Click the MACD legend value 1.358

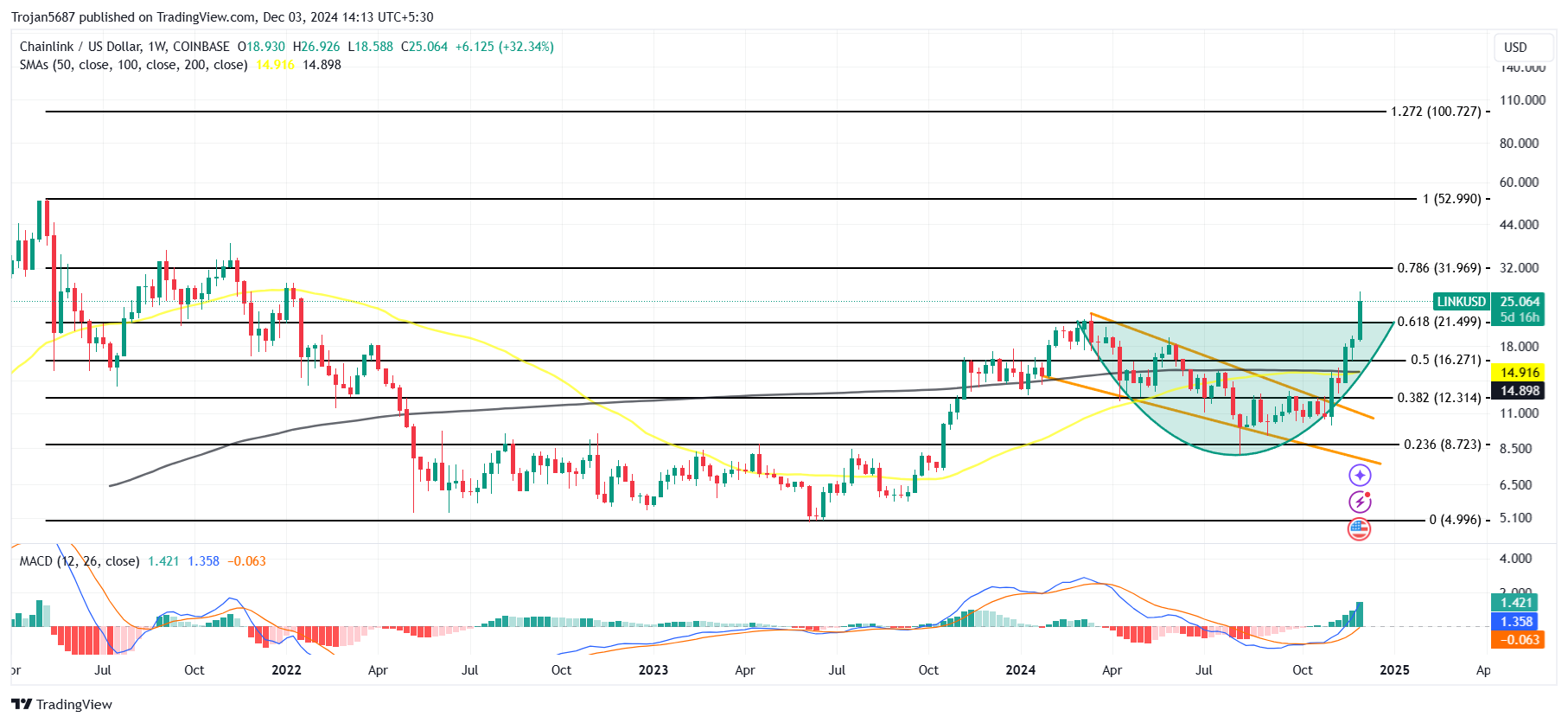203,561
